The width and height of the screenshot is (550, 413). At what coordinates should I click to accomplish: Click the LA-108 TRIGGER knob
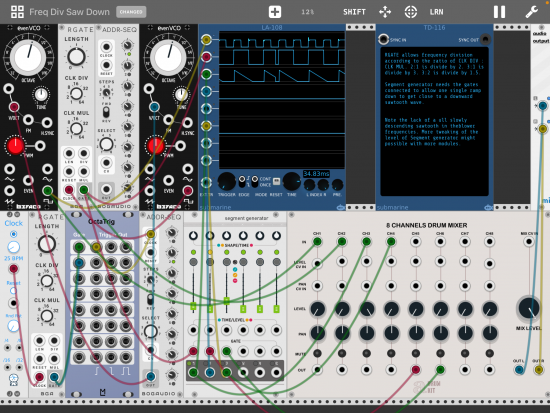click(227, 182)
